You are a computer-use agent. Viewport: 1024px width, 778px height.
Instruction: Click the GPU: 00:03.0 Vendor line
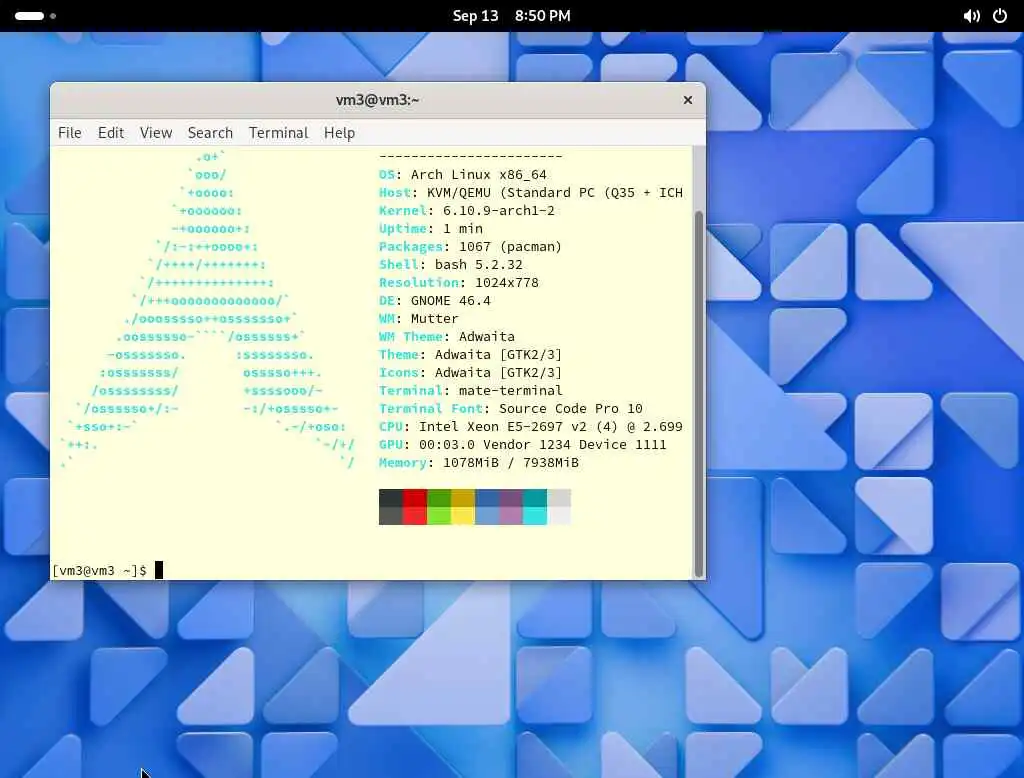click(522, 444)
